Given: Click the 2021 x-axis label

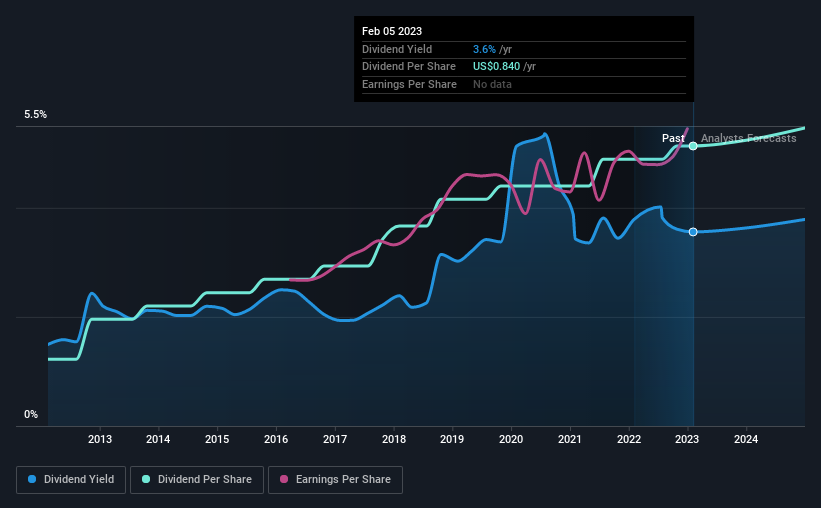Looking at the screenshot, I should pos(570,439).
